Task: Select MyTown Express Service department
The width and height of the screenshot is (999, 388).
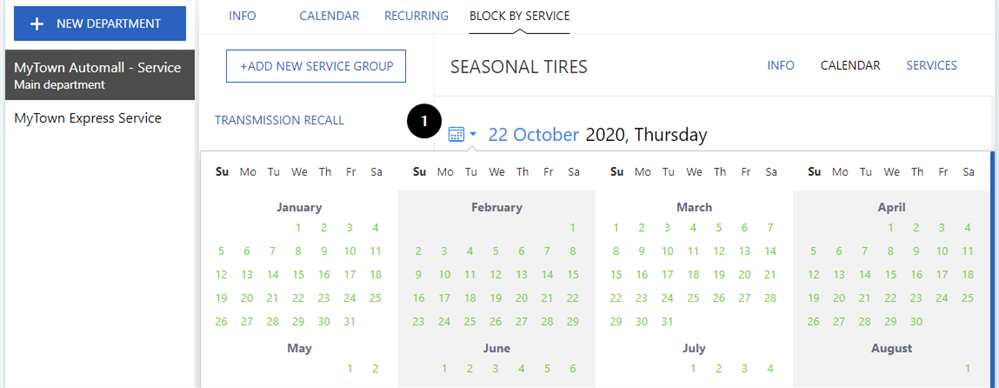Action: (87, 118)
